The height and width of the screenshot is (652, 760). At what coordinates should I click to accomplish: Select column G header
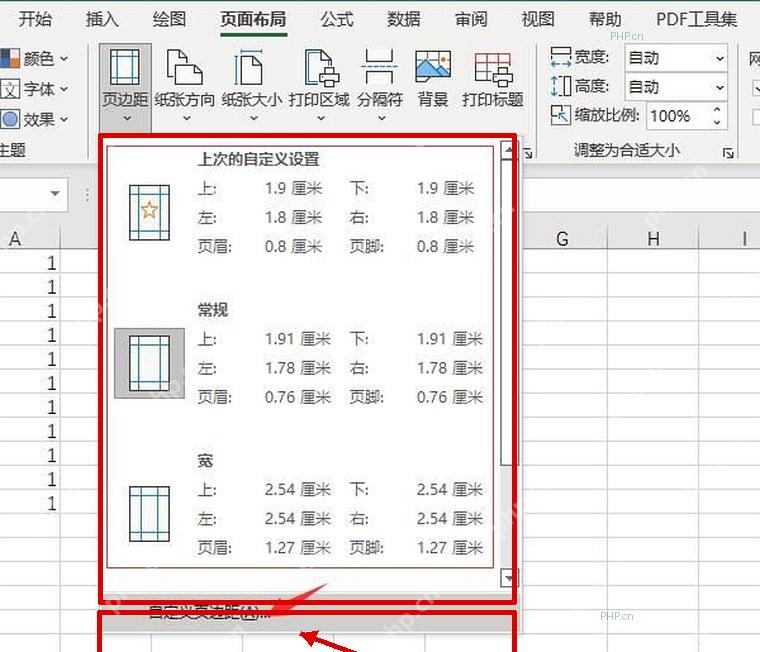(562, 239)
